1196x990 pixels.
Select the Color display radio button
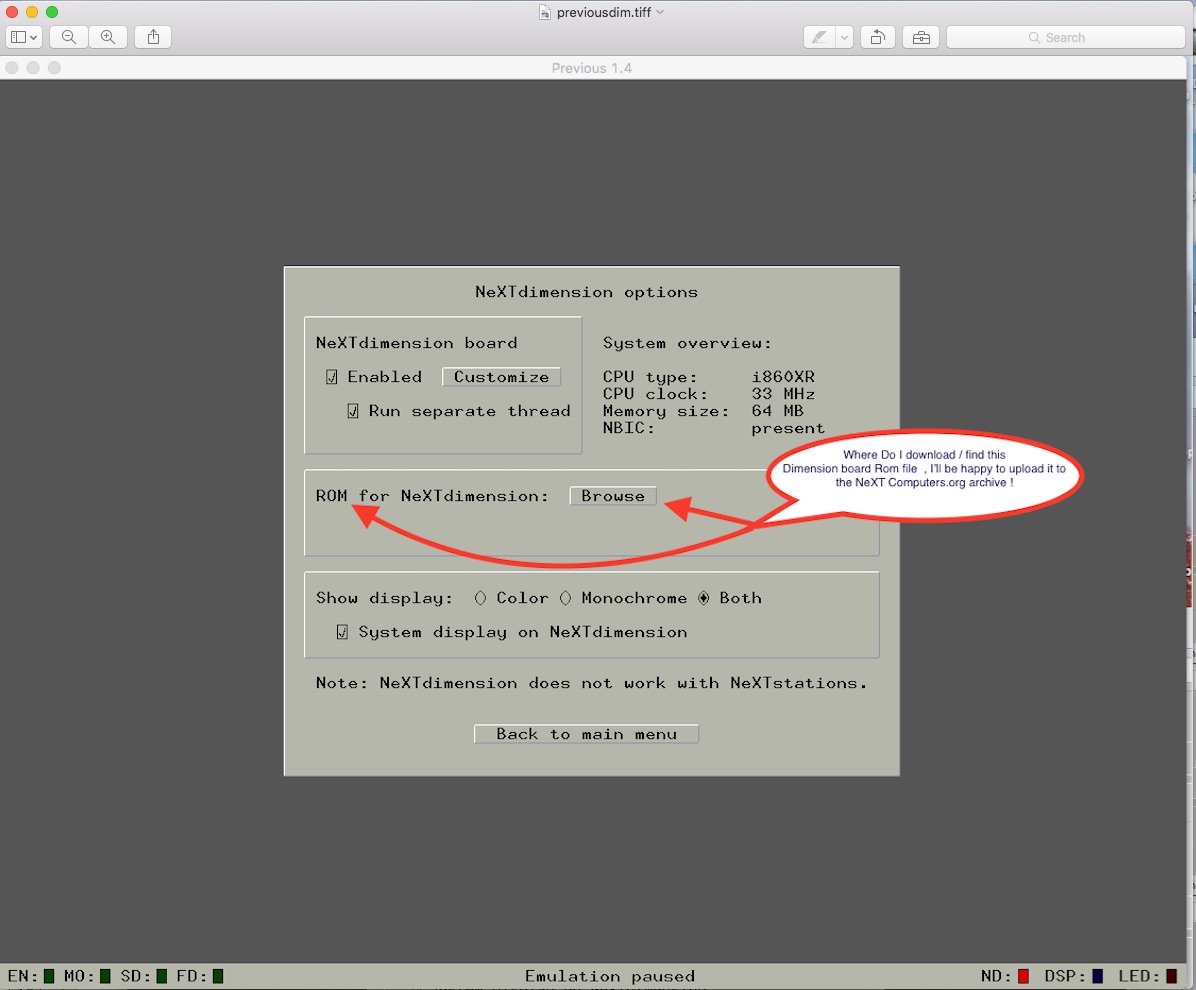[x=480, y=598]
